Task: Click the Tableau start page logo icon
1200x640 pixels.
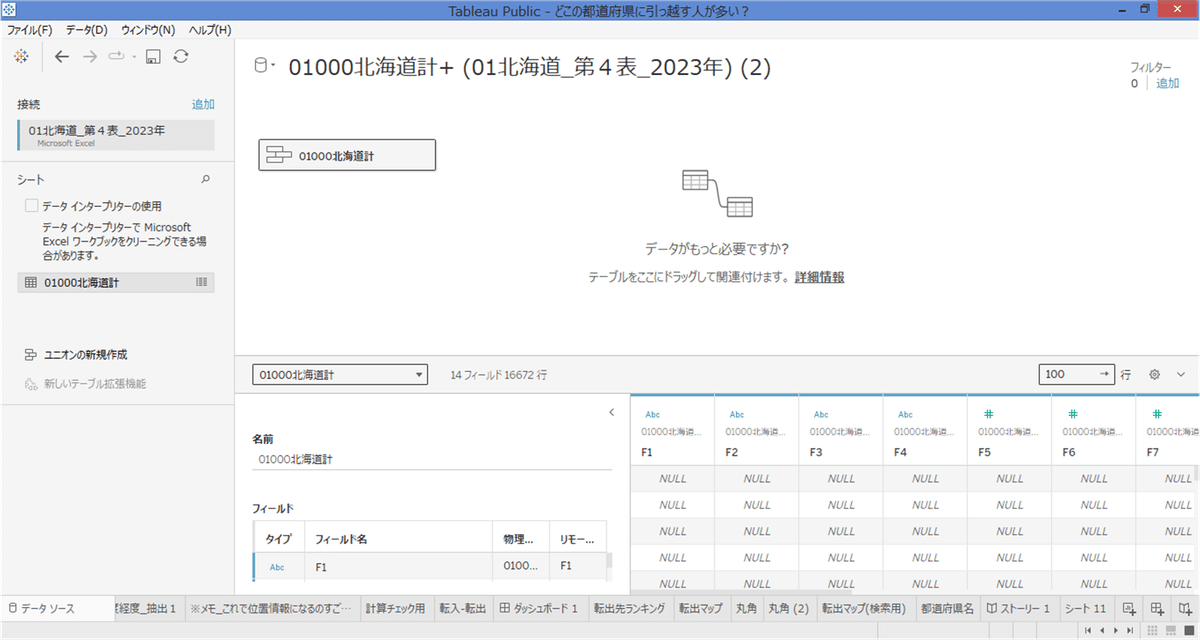Action: pyautogui.click(x=23, y=57)
